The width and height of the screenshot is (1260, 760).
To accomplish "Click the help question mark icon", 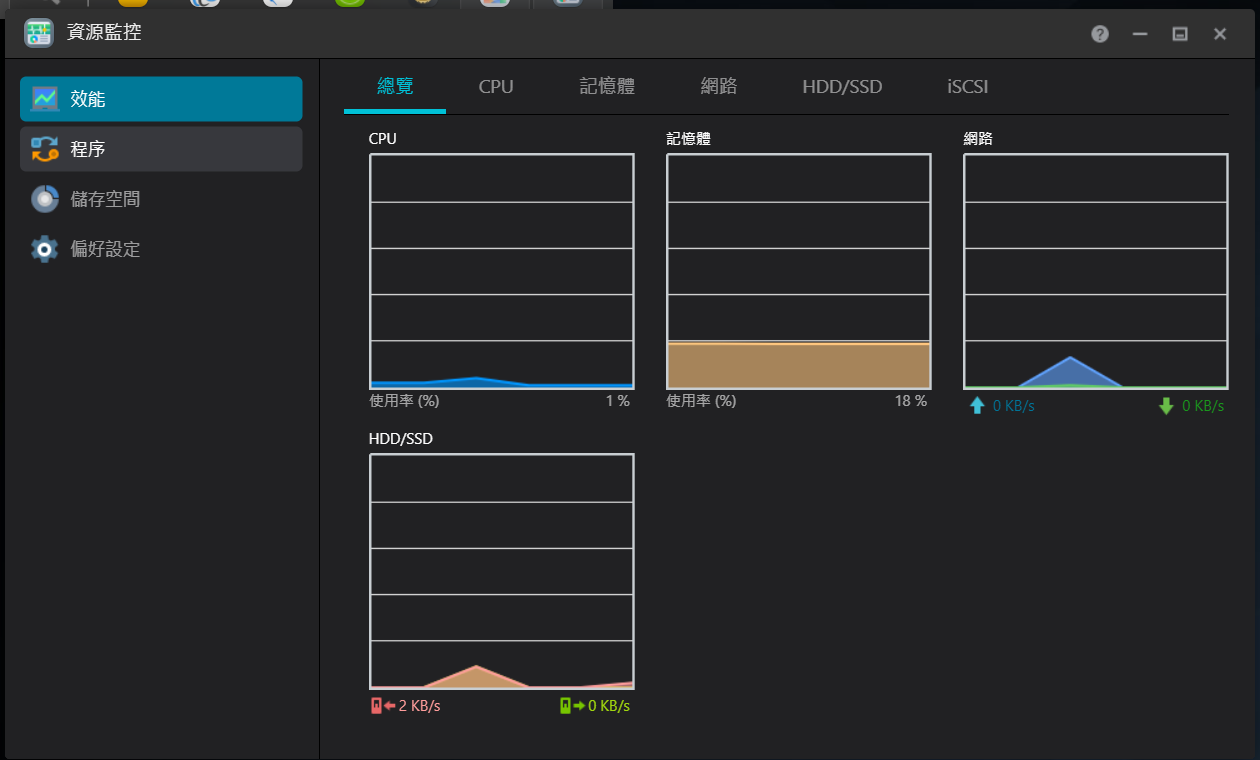I will tap(1100, 34).
